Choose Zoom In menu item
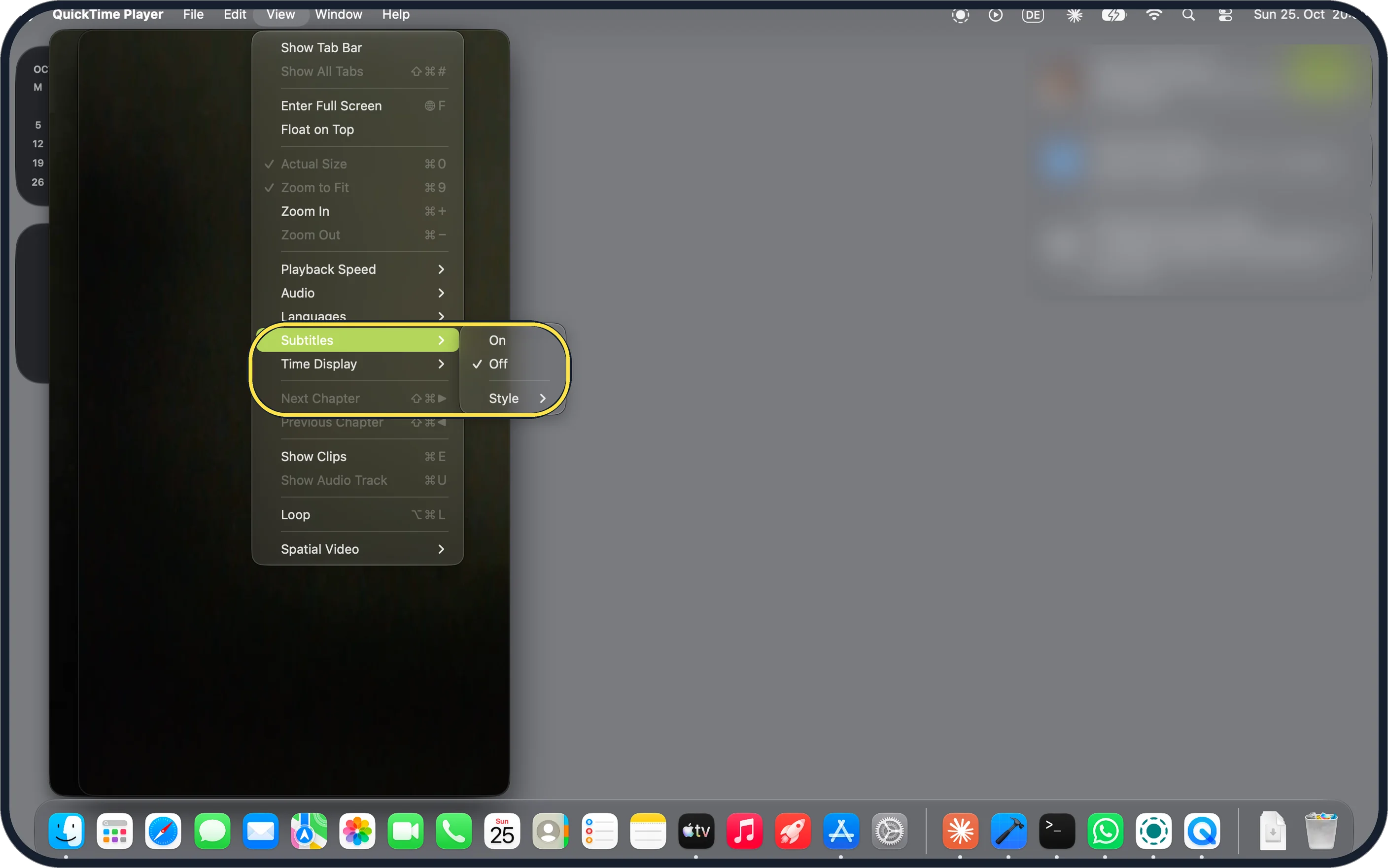This screenshot has width=1388, height=868. coord(357,211)
